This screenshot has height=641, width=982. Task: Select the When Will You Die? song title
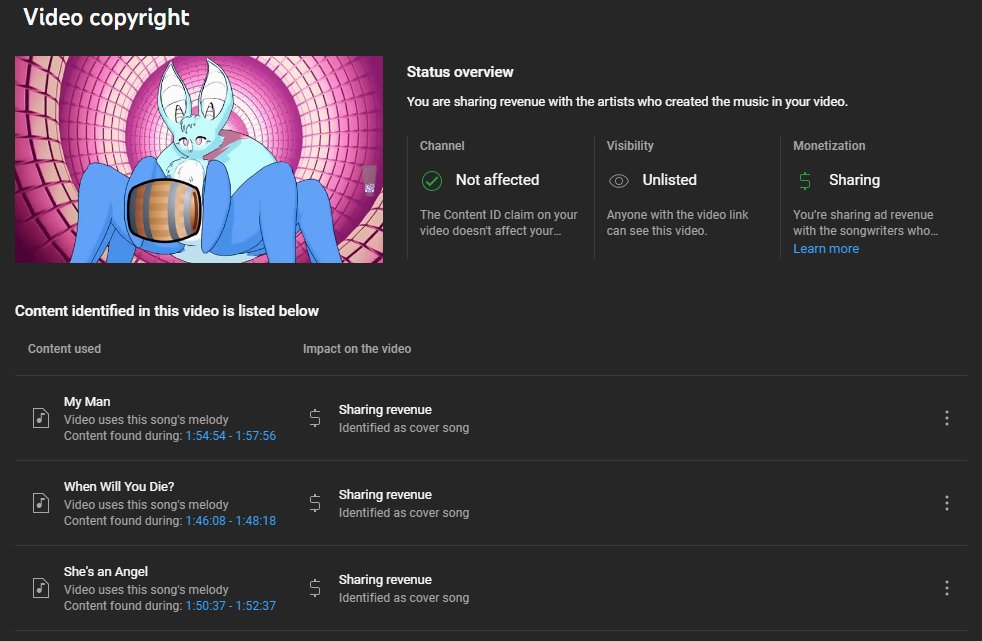click(119, 486)
